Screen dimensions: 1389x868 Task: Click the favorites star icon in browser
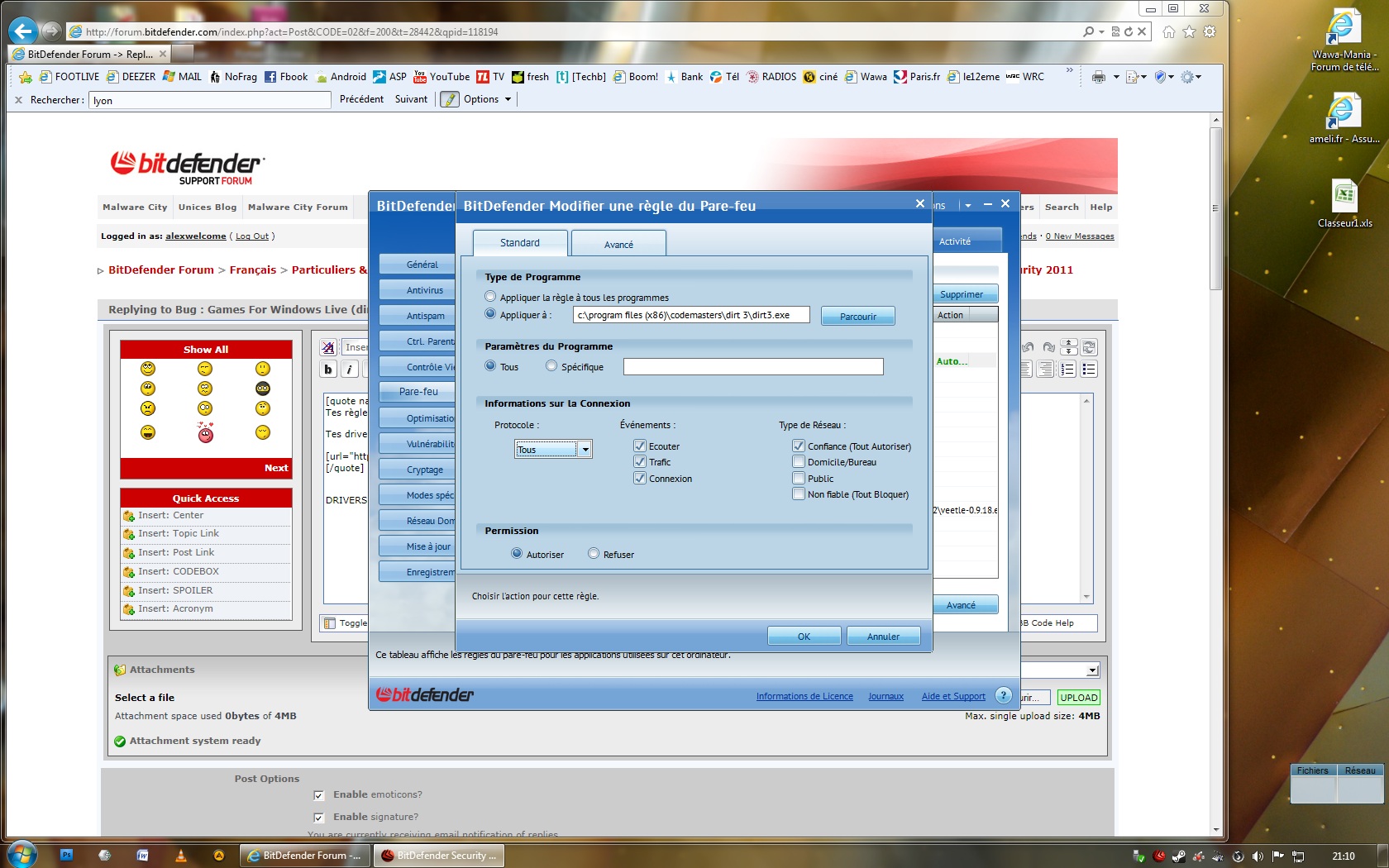click(x=1189, y=31)
